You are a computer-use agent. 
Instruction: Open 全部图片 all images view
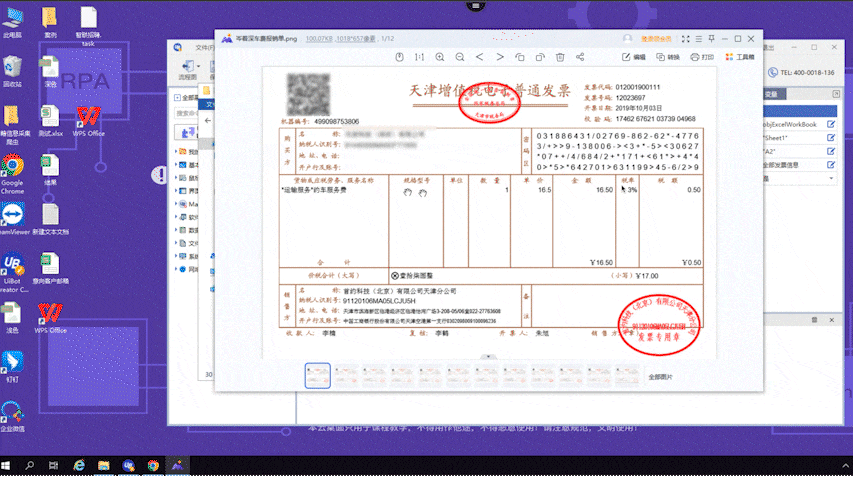660,377
